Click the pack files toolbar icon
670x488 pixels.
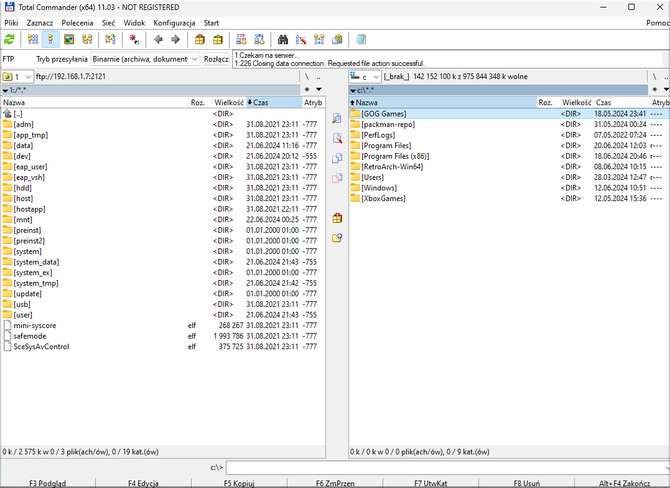pyautogui.click(x=200, y=40)
